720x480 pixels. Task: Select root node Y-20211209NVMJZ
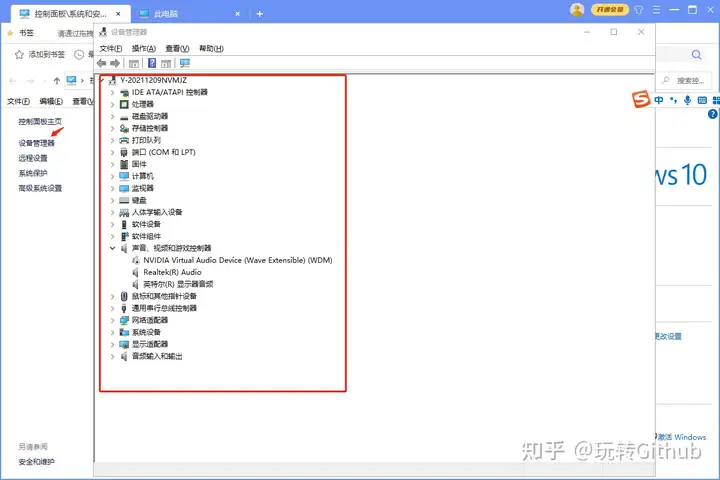(x=153, y=80)
